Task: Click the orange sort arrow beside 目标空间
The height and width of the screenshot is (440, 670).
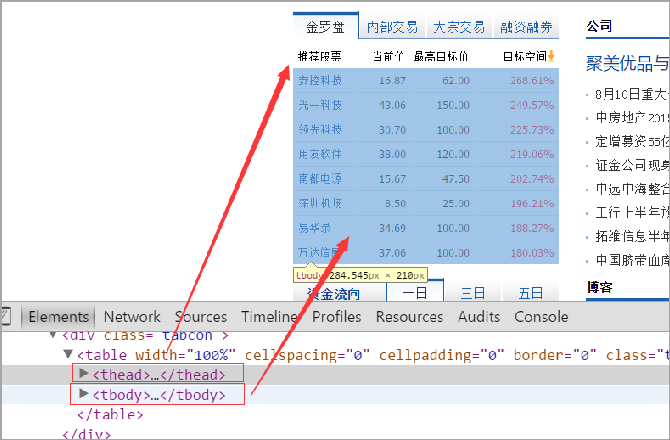Action: click(550, 56)
